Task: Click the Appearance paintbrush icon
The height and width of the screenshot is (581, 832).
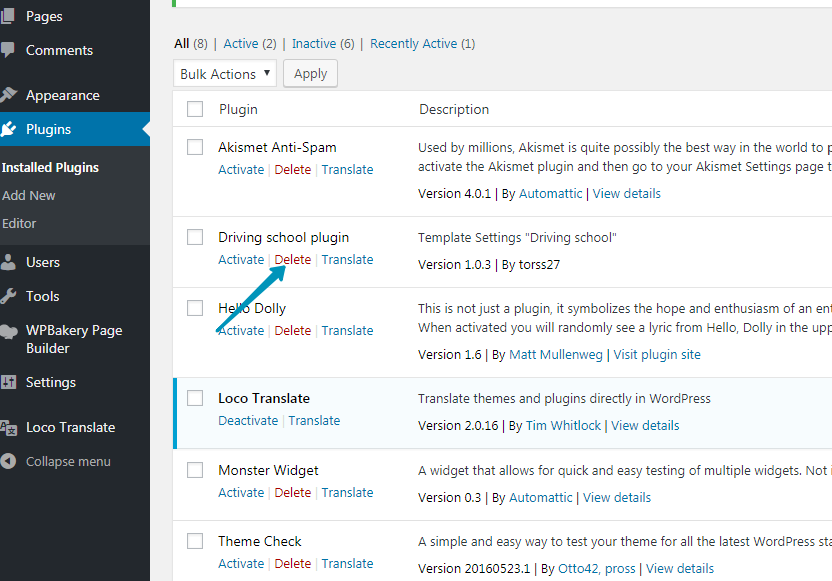Action: click(8, 95)
